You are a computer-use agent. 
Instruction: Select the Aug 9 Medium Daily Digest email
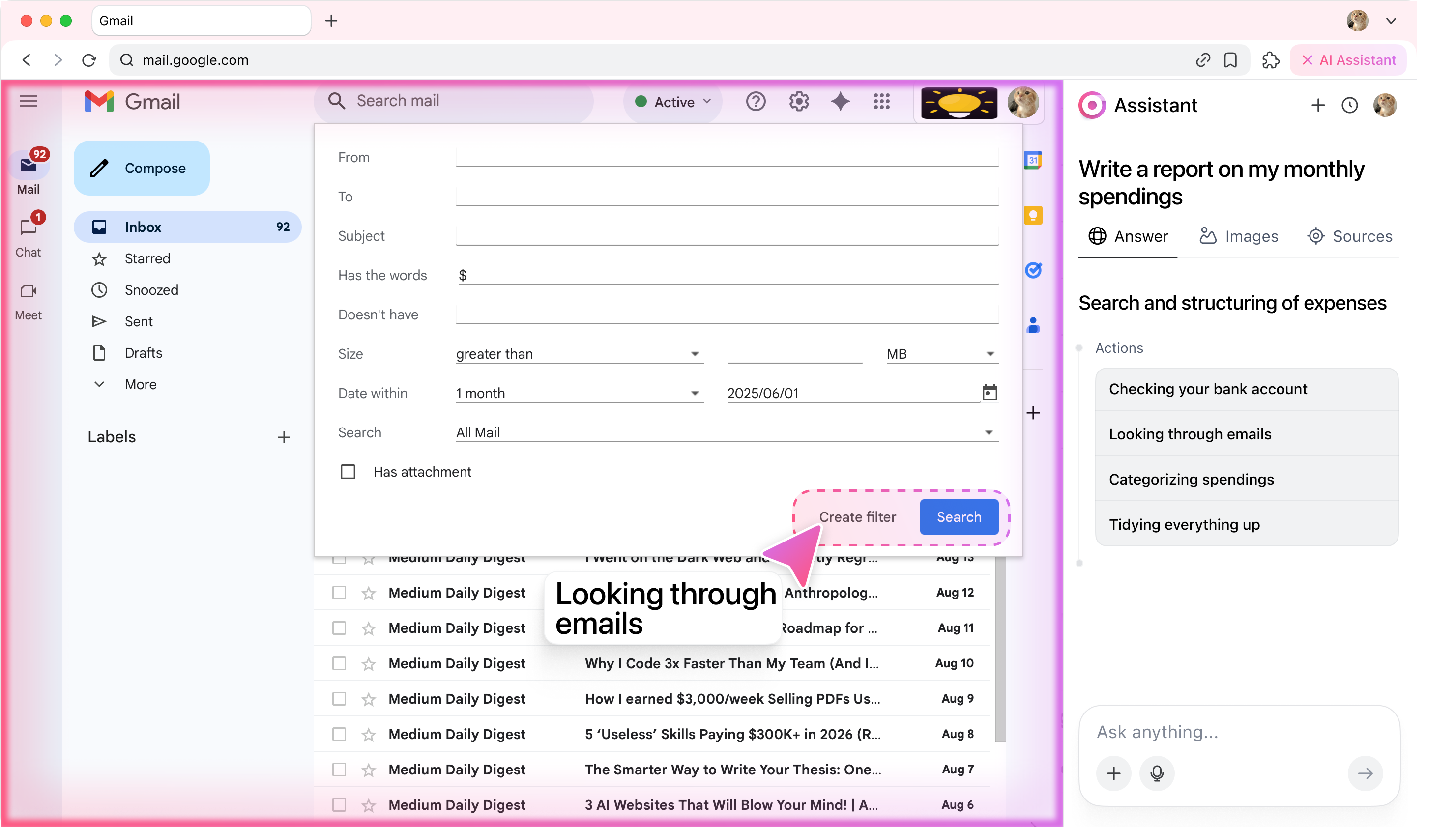pyautogui.click(x=339, y=699)
